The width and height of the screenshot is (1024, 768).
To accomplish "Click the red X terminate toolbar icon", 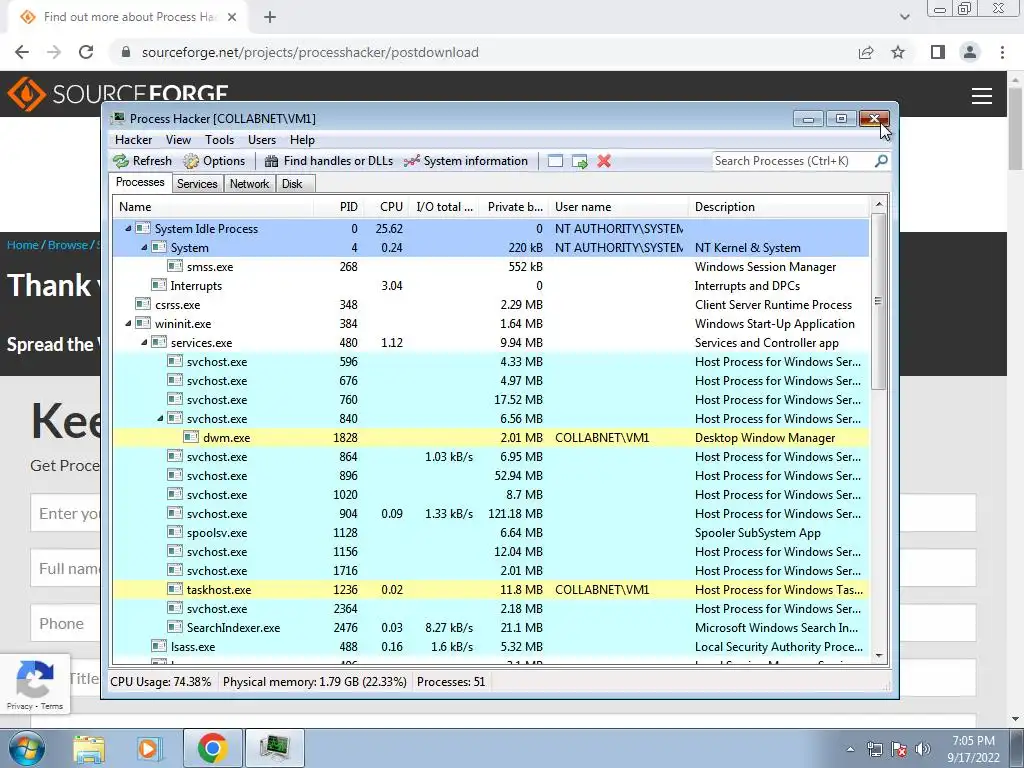I will click(x=604, y=161).
